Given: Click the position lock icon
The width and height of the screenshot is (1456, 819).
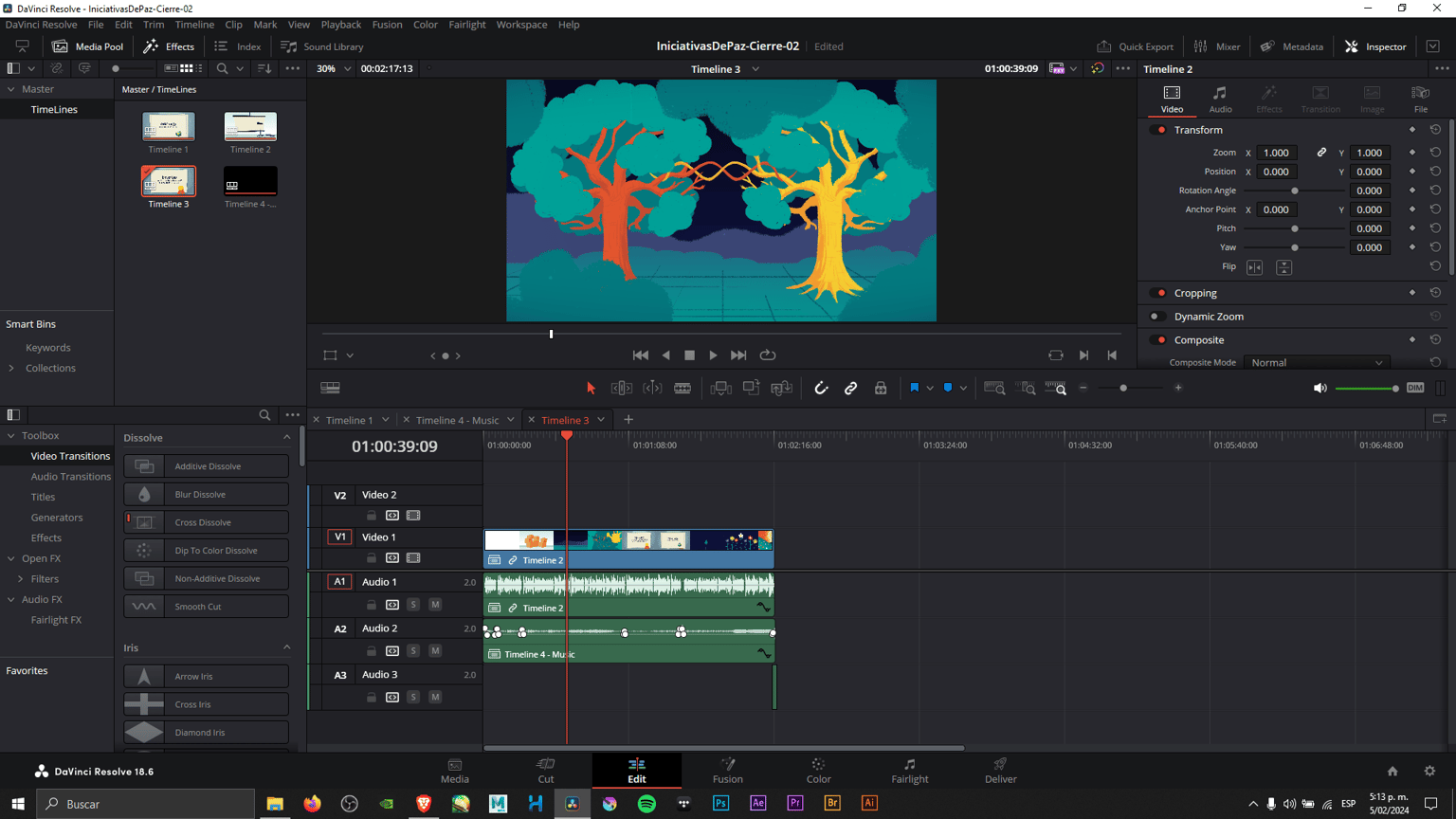Looking at the screenshot, I should pos(881,388).
